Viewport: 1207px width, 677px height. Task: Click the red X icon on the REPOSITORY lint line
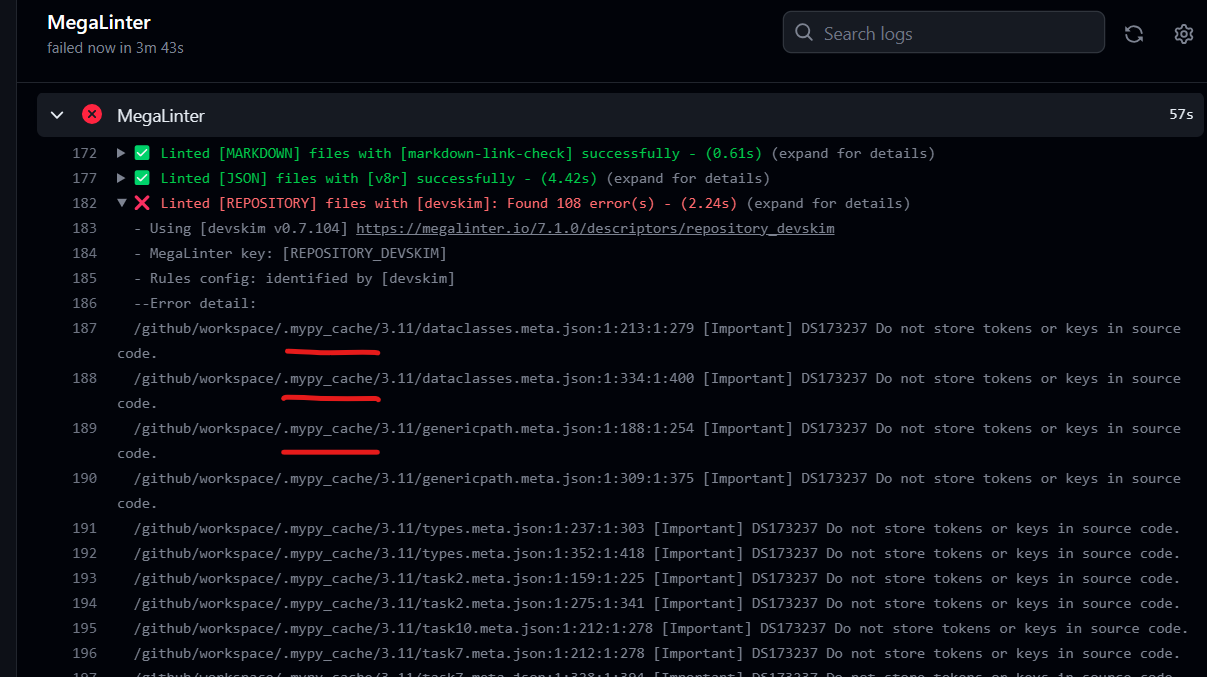click(x=142, y=202)
